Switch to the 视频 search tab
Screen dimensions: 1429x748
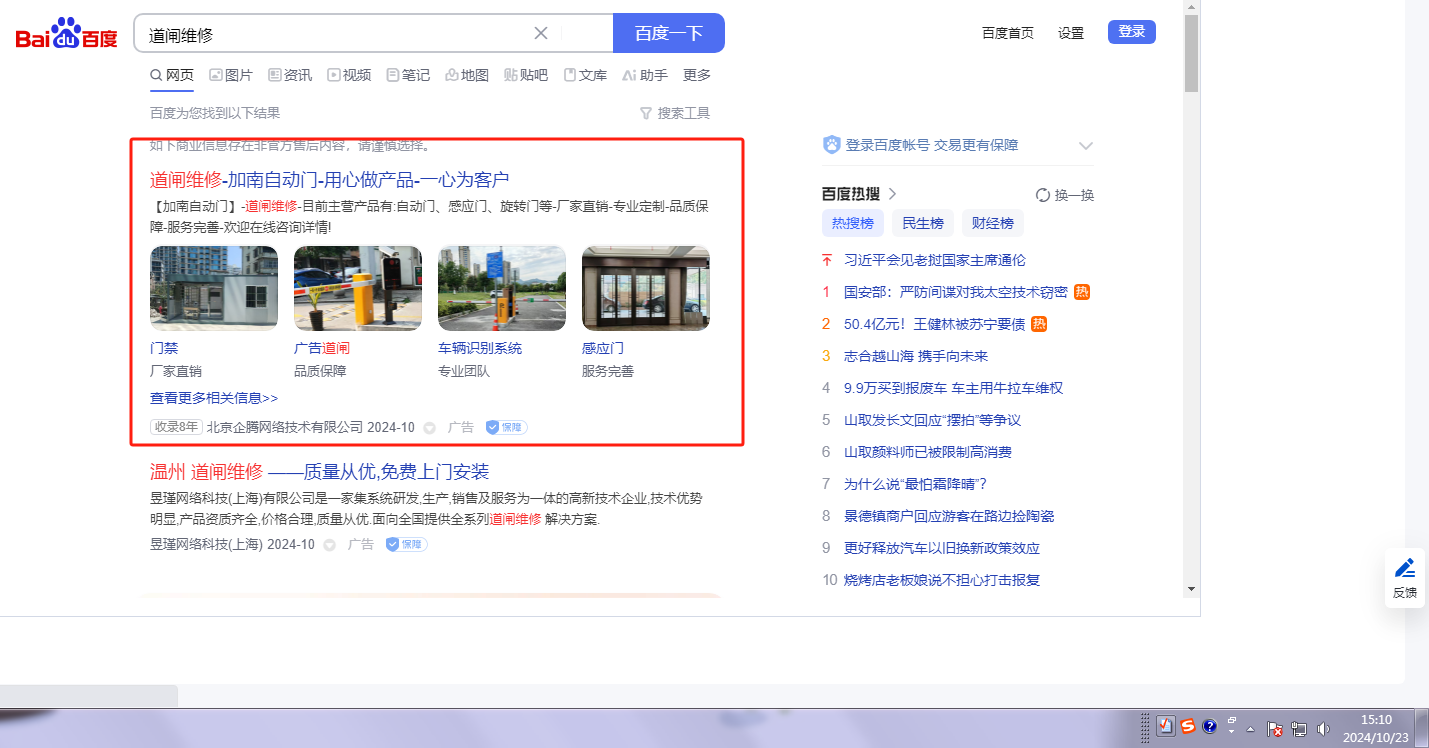(x=349, y=75)
